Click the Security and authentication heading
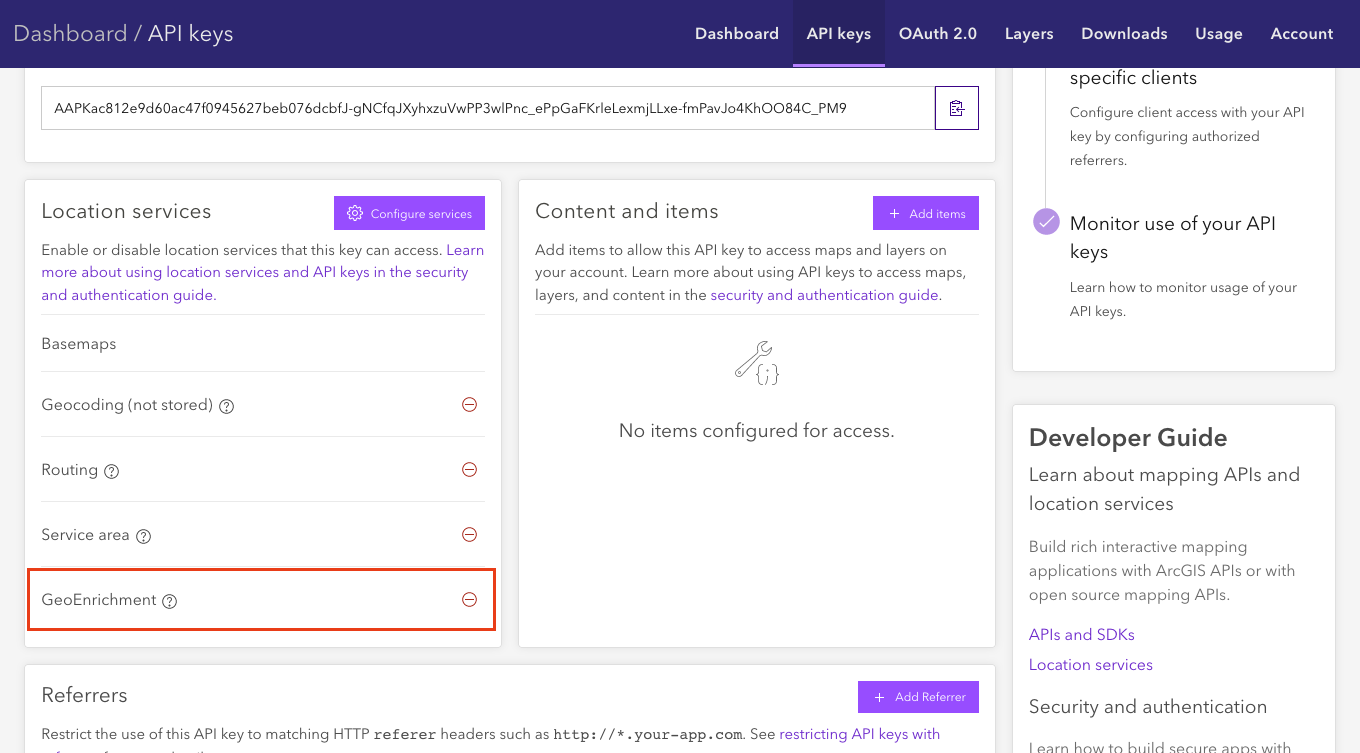Screen dimensions: 1360x753 tap(1148, 707)
